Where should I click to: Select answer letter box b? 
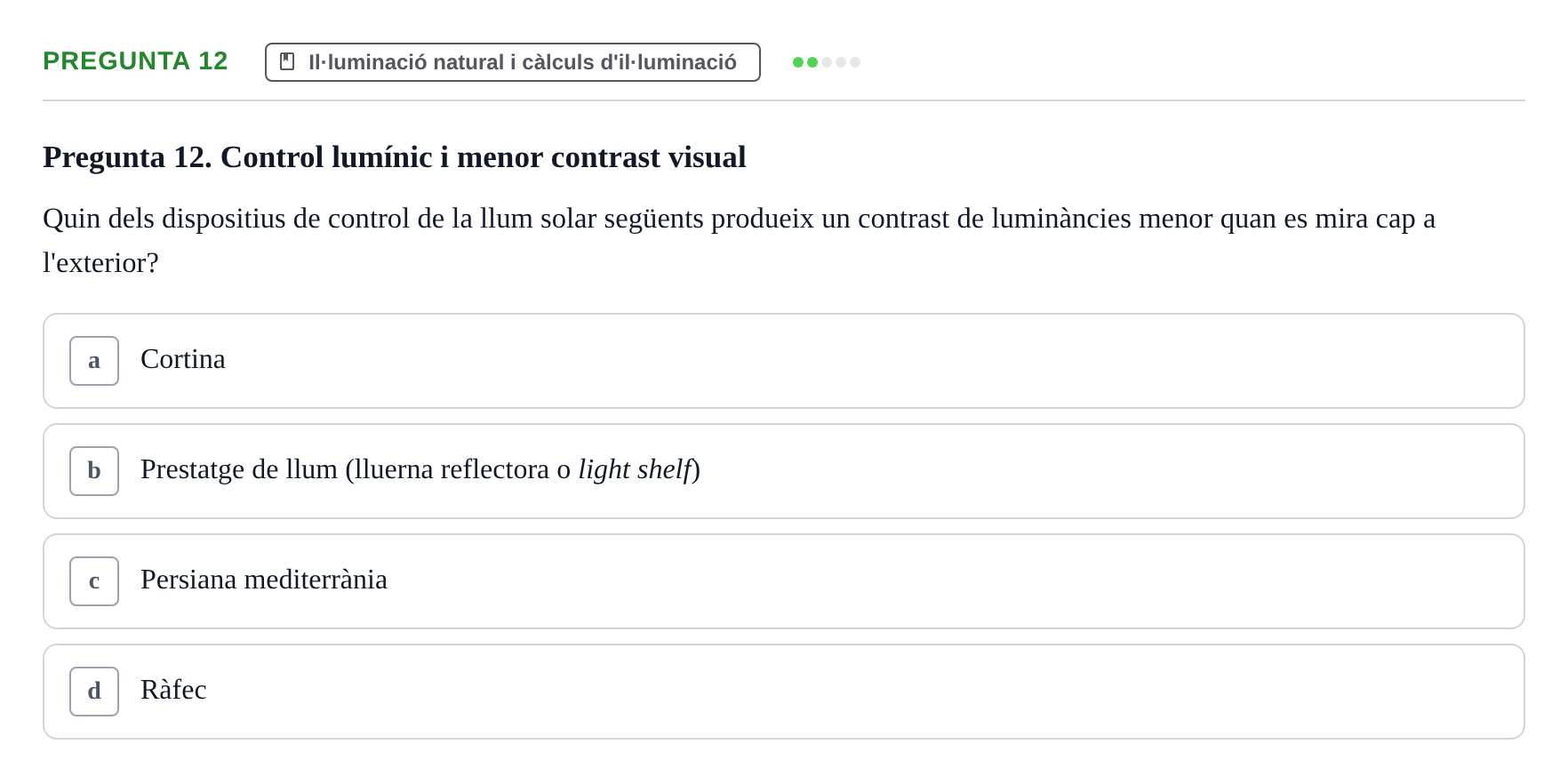(94, 471)
